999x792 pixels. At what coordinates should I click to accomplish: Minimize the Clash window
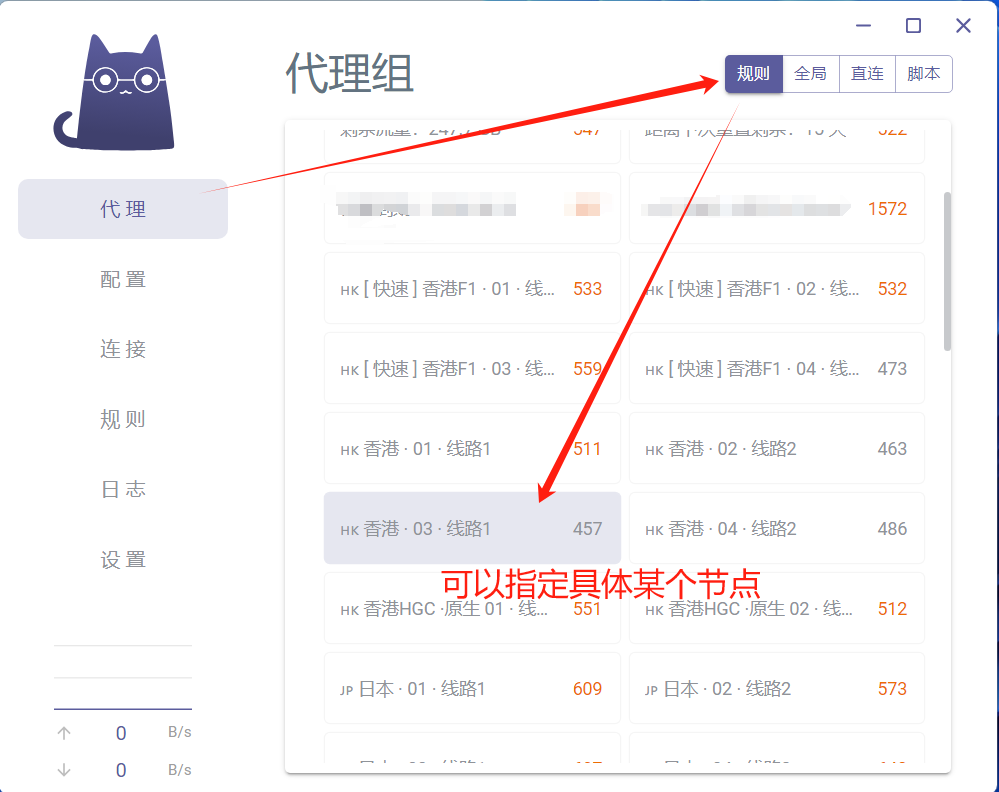point(863,25)
